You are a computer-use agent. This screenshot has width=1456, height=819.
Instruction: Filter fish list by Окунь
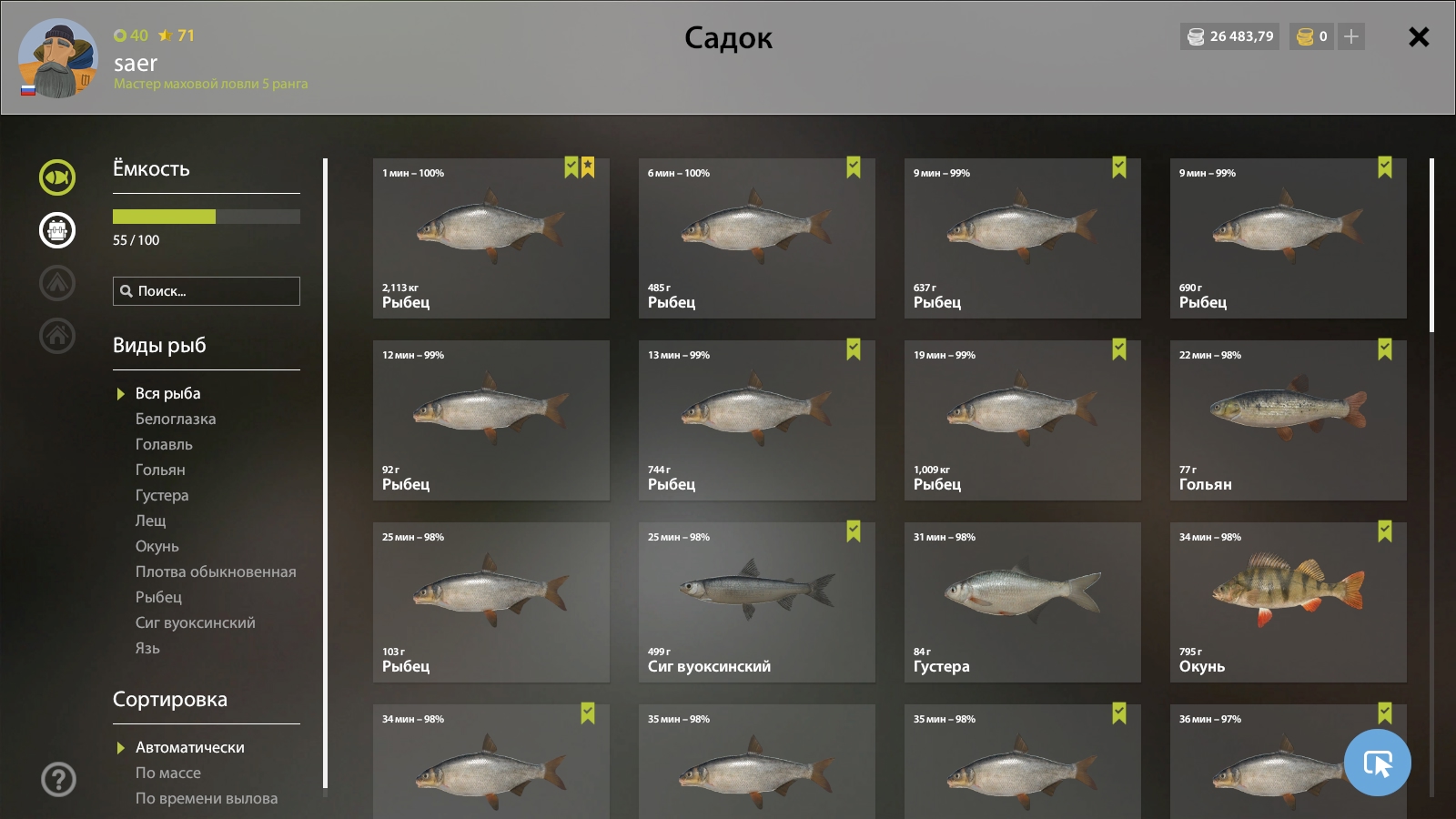tap(157, 546)
